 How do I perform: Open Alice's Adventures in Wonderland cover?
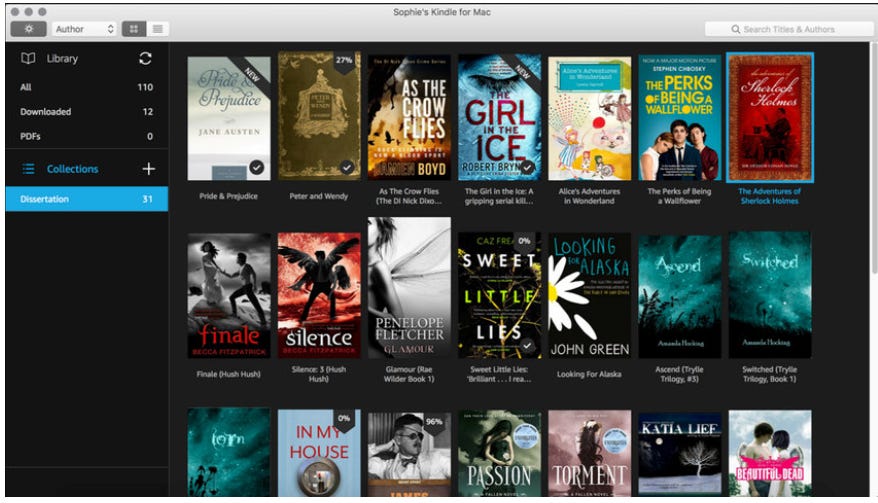[x=590, y=118]
